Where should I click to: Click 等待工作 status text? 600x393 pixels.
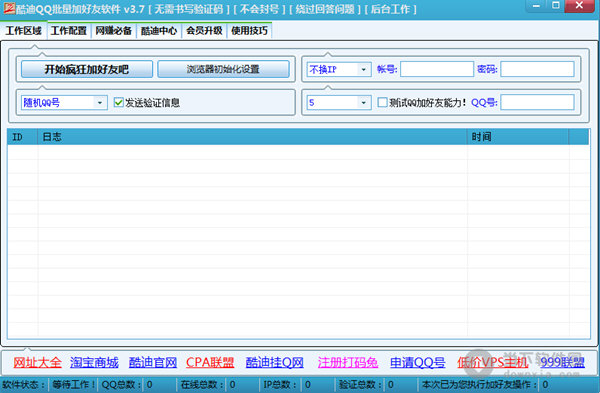[73, 385]
